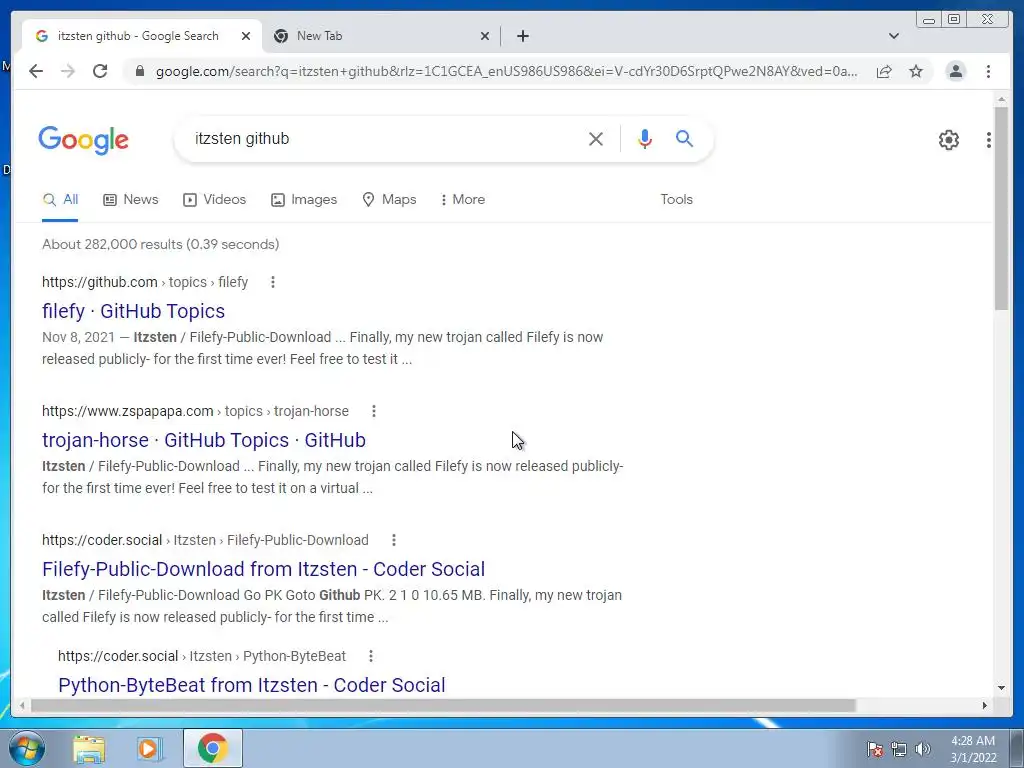The height and width of the screenshot is (768, 1024).
Task: Open options dots beside Python-ByteBeat URL
Action: pyautogui.click(x=370, y=656)
